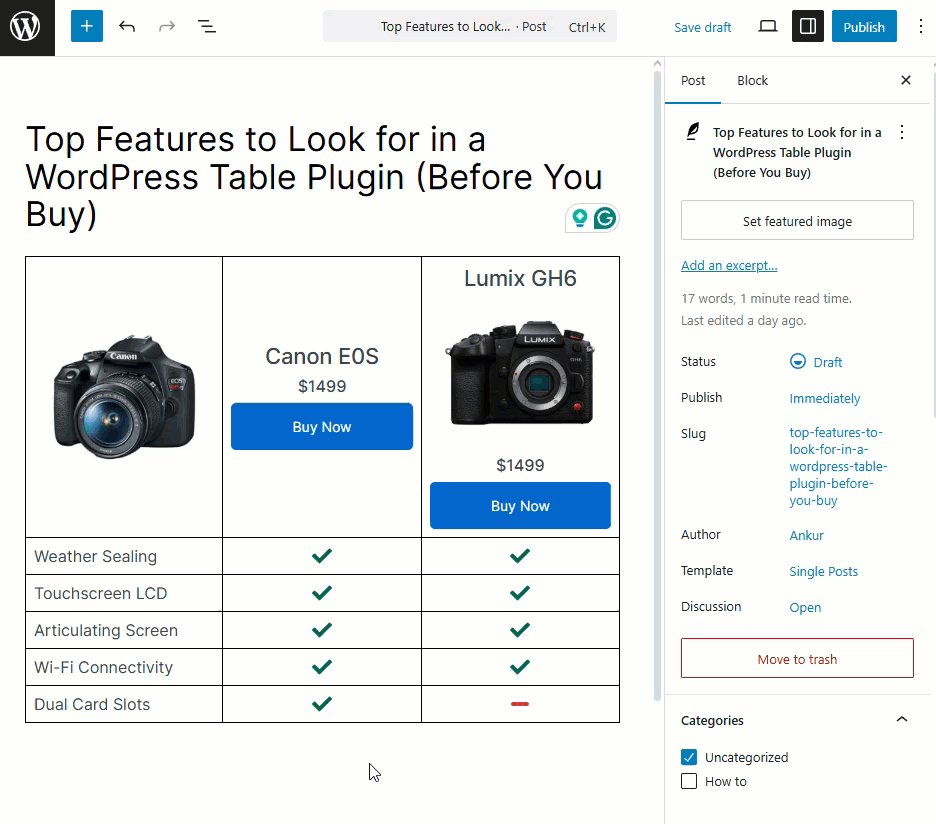
Task: Toggle the settings sidebar panel
Action: (x=808, y=26)
